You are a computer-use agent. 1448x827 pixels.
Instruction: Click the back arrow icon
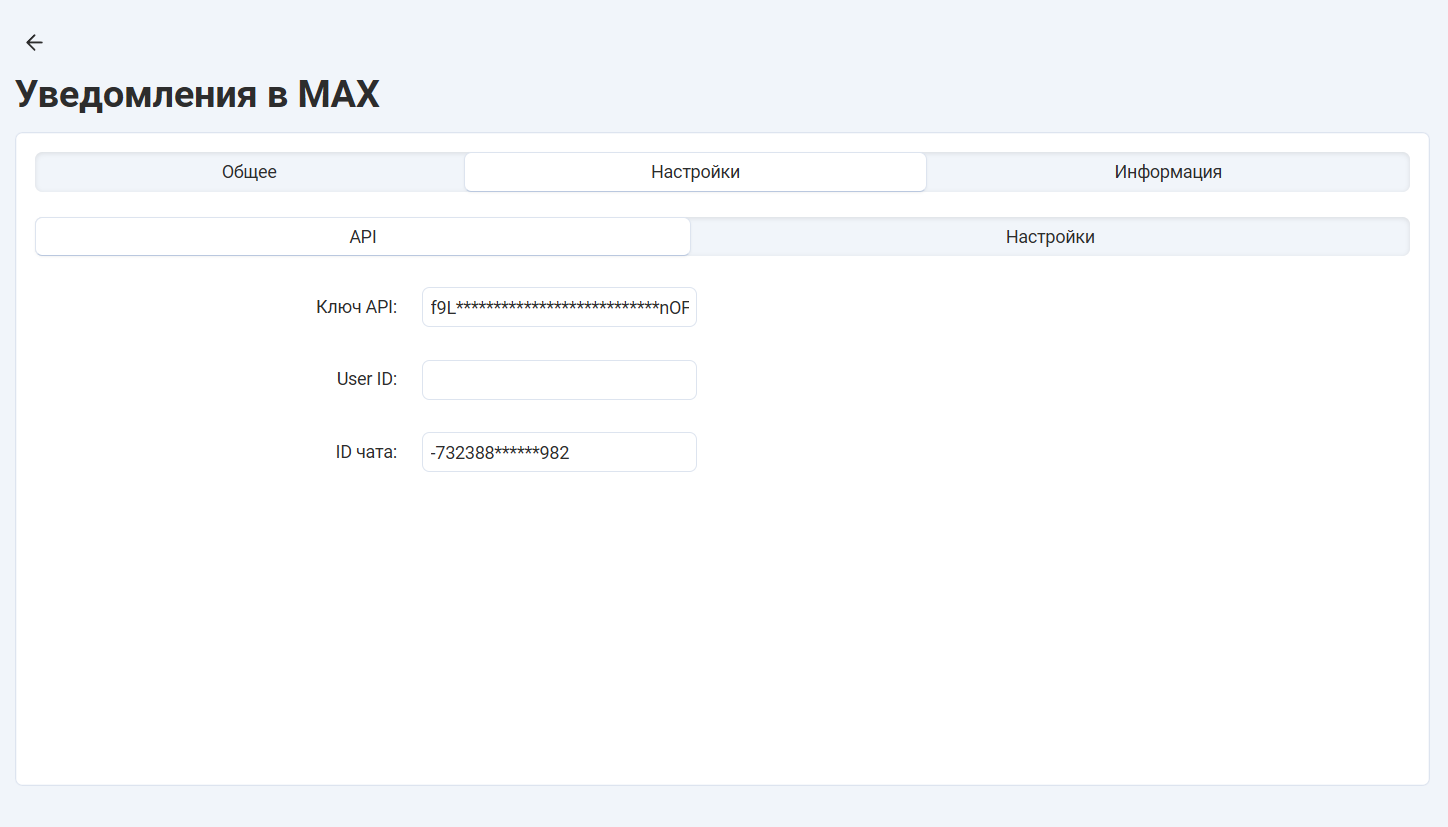34,42
